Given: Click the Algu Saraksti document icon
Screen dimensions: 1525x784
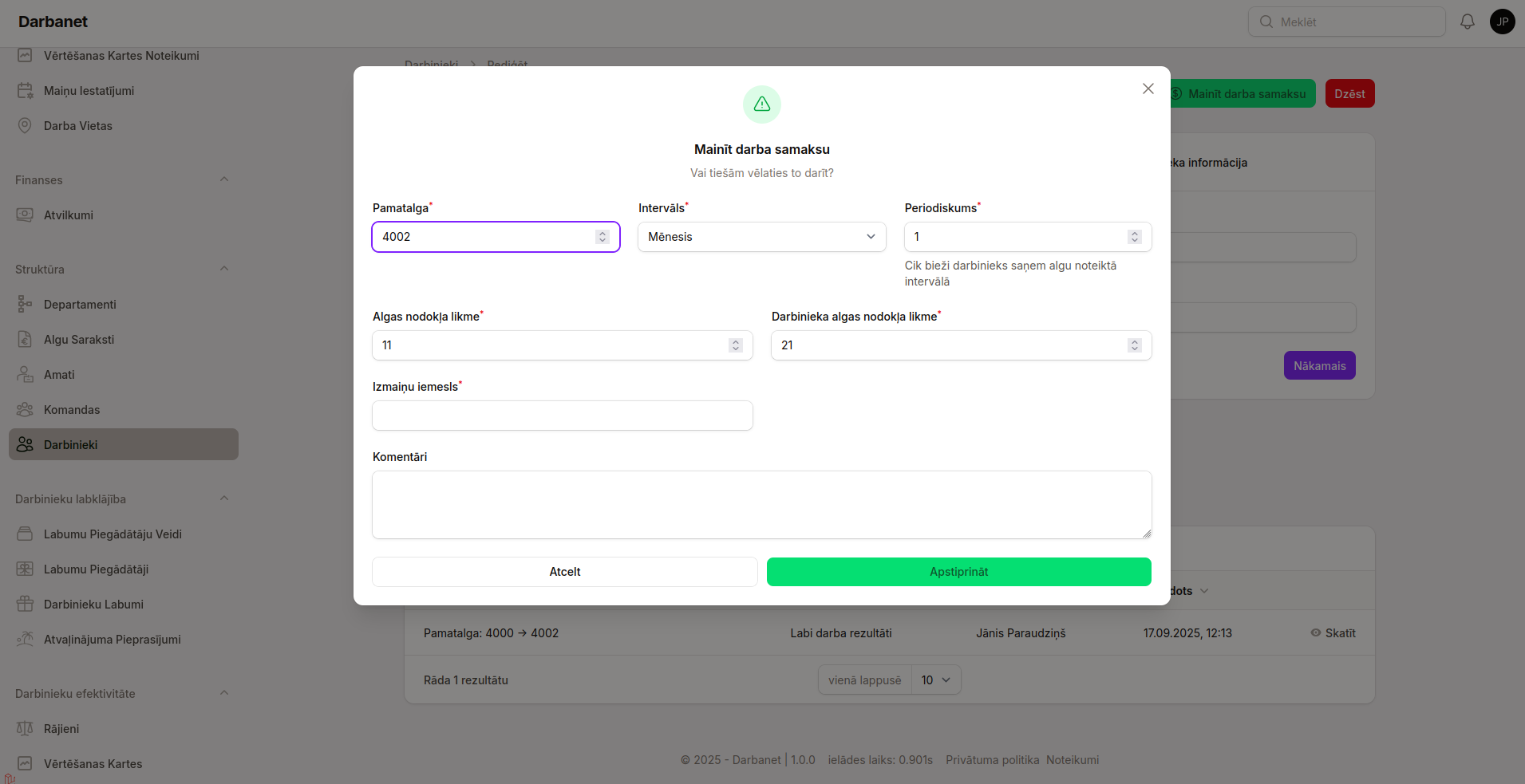Looking at the screenshot, I should click(x=25, y=339).
